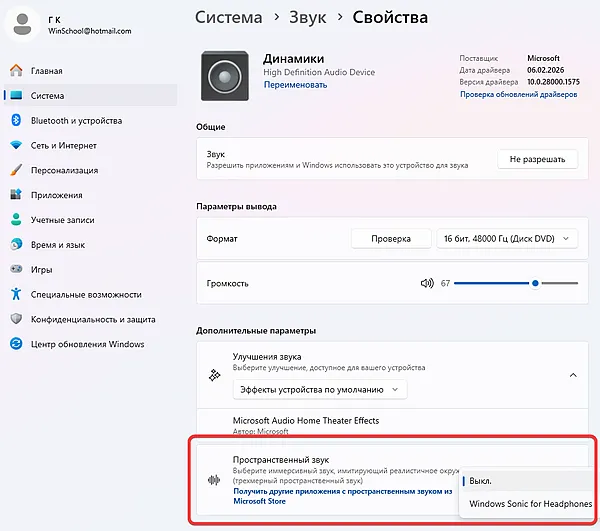Click Microsoft Audio Home Theater Effects entry
Viewport: 600px width, 531px height.
(x=306, y=420)
